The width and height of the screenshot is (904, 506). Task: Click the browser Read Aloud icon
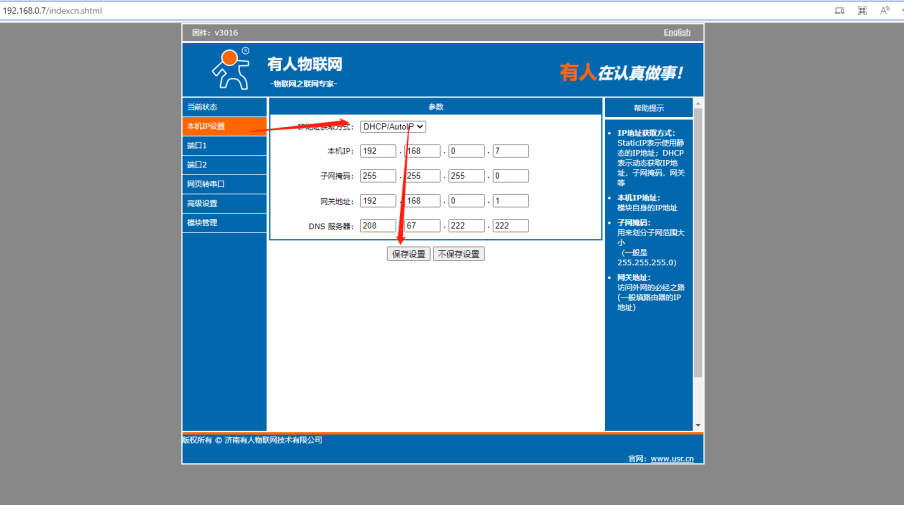click(x=884, y=10)
